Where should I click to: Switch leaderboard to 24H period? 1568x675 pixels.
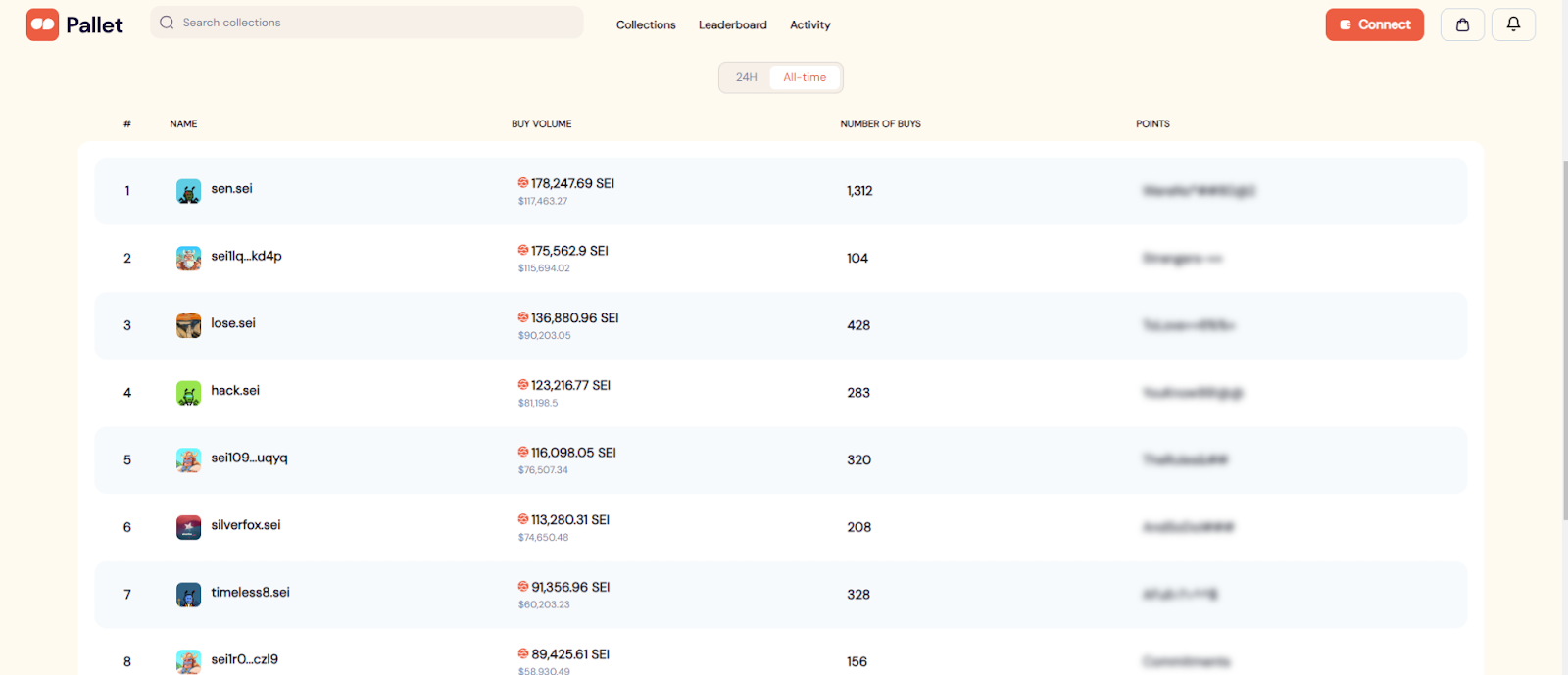[x=747, y=77]
